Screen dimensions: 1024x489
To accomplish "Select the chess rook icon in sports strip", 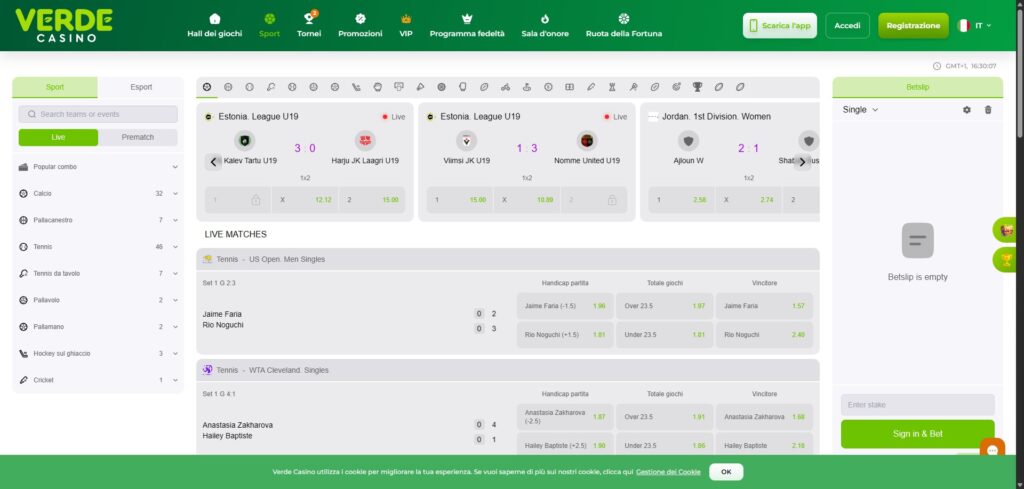I will 612,87.
